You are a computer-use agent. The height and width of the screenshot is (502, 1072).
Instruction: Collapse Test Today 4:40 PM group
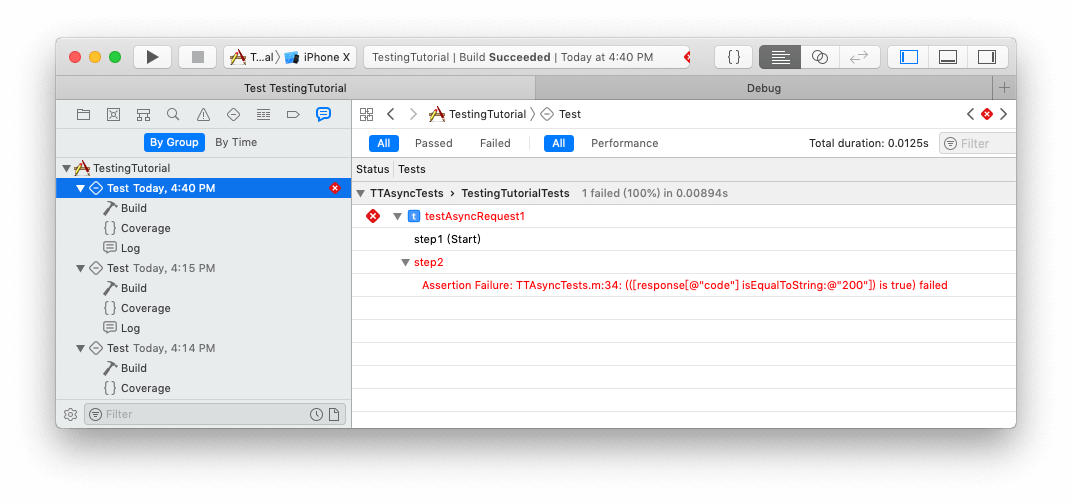(x=81, y=188)
